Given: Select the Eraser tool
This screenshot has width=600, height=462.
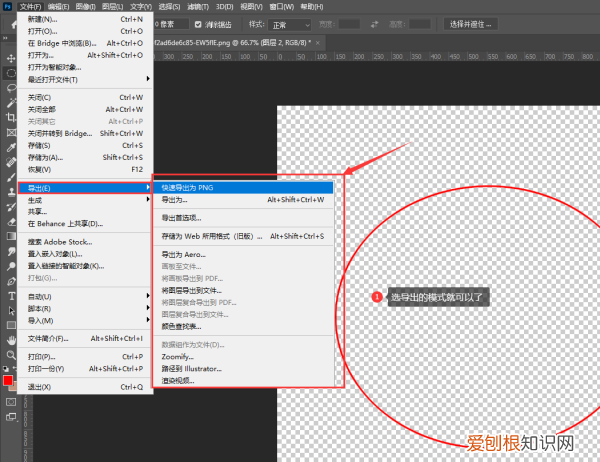Looking at the screenshot, I should (11, 222).
